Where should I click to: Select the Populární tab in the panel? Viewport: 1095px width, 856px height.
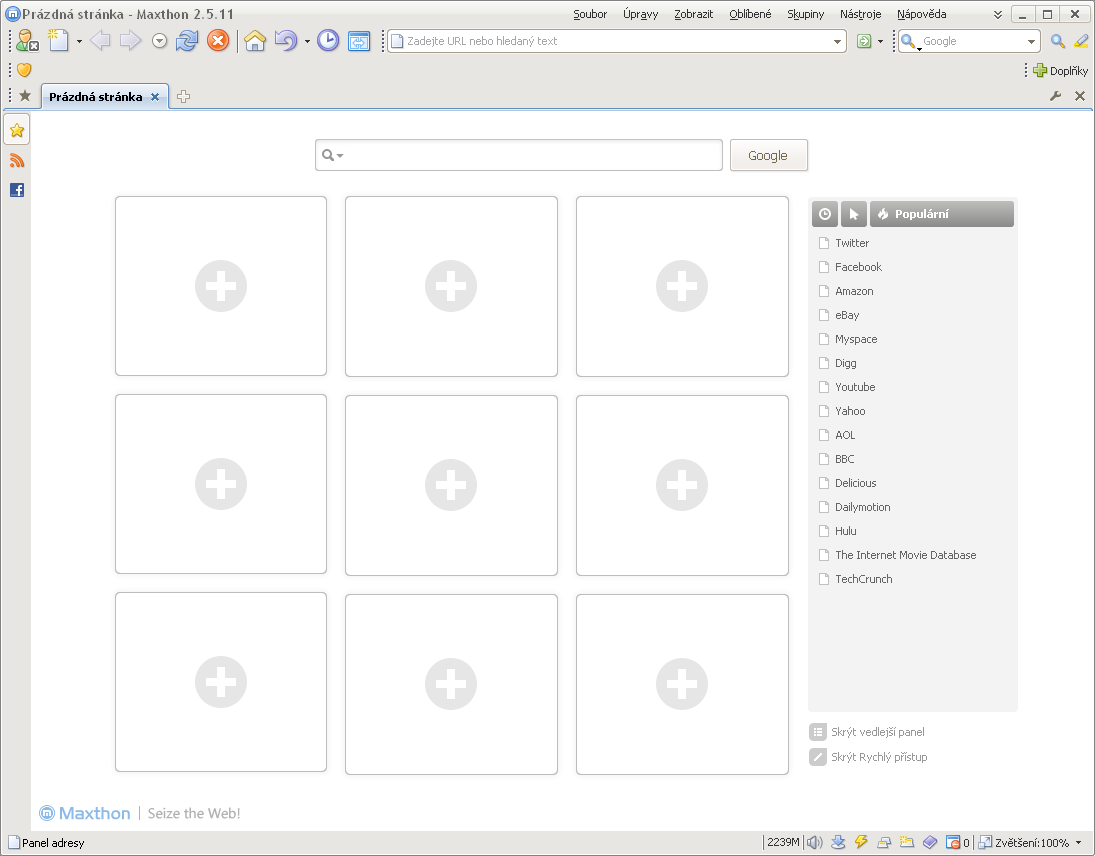[942, 213]
